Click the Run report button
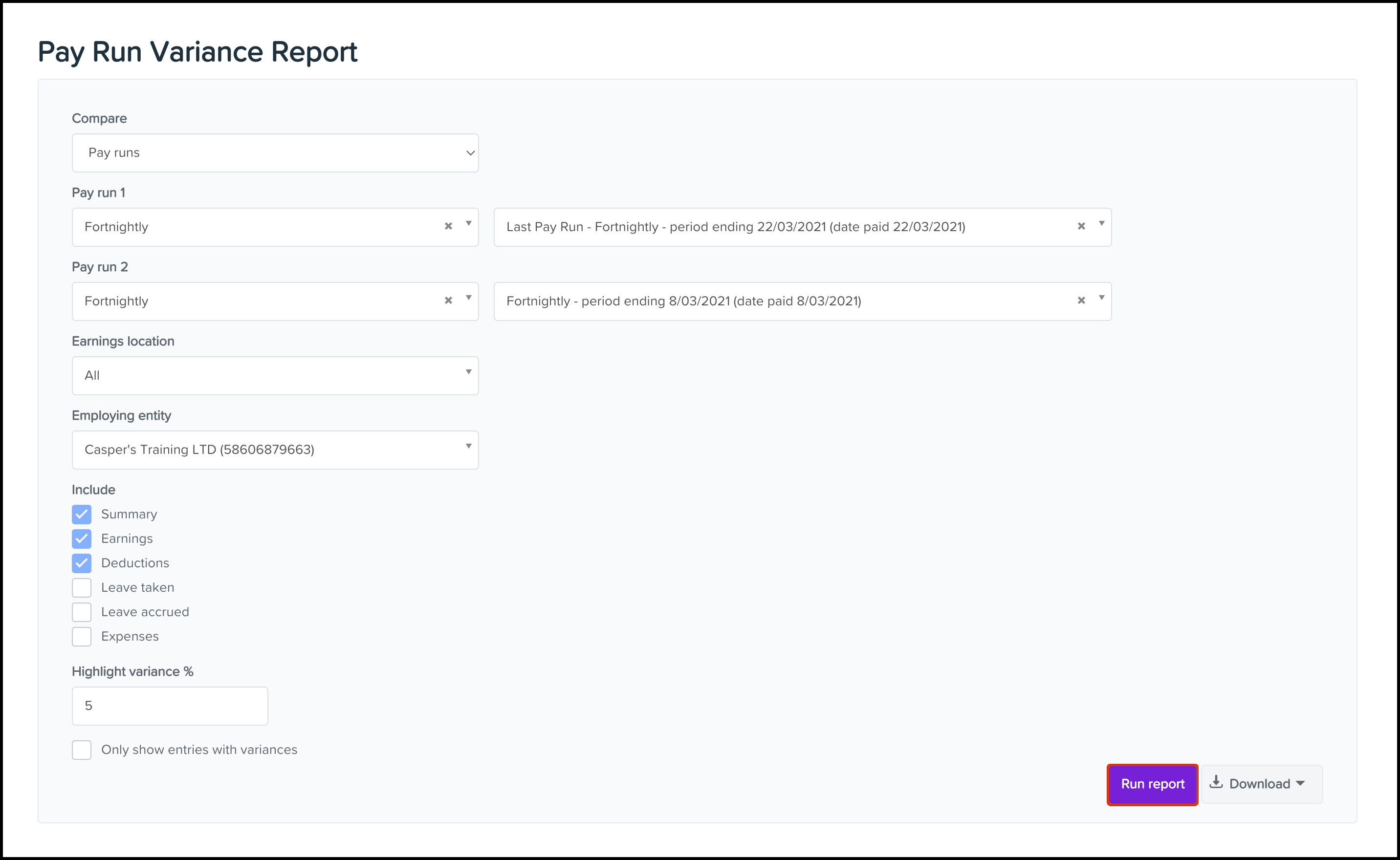 (x=1152, y=784)
